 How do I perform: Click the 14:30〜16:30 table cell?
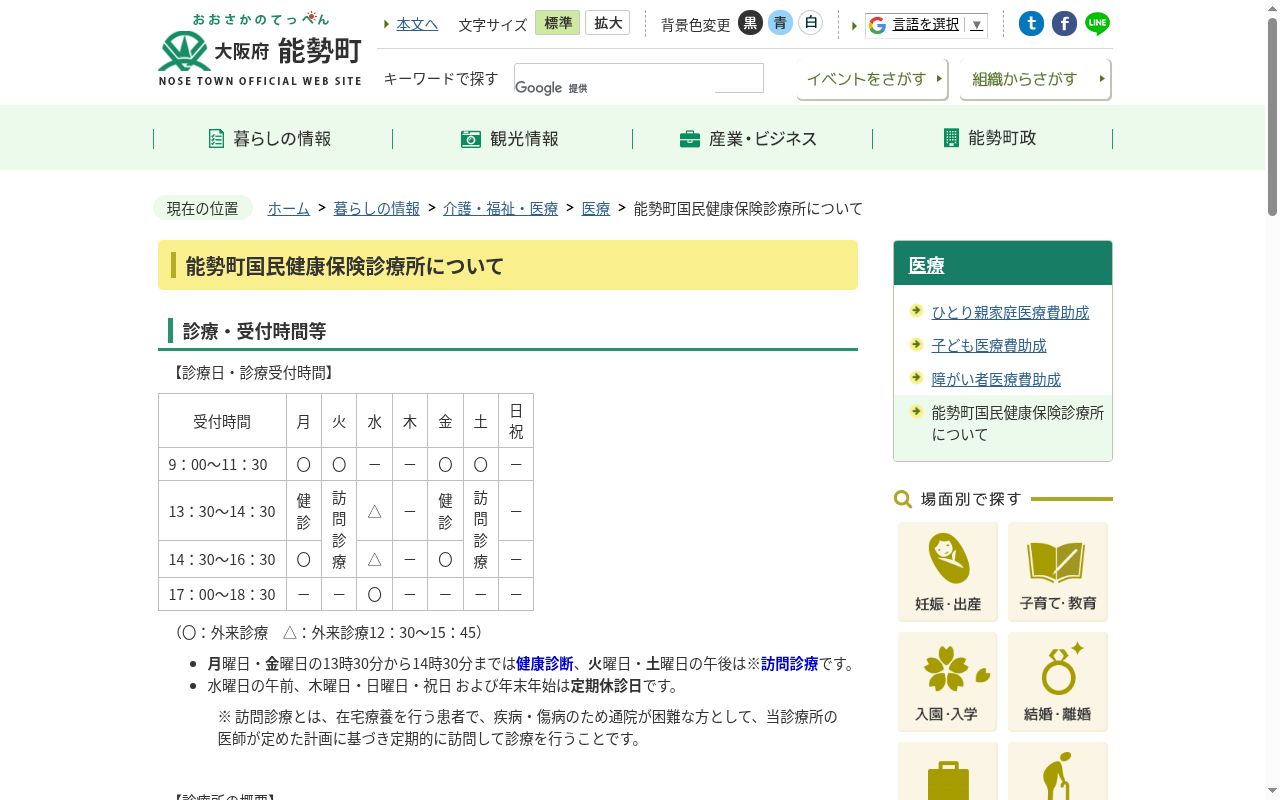[x=222, y=559]
